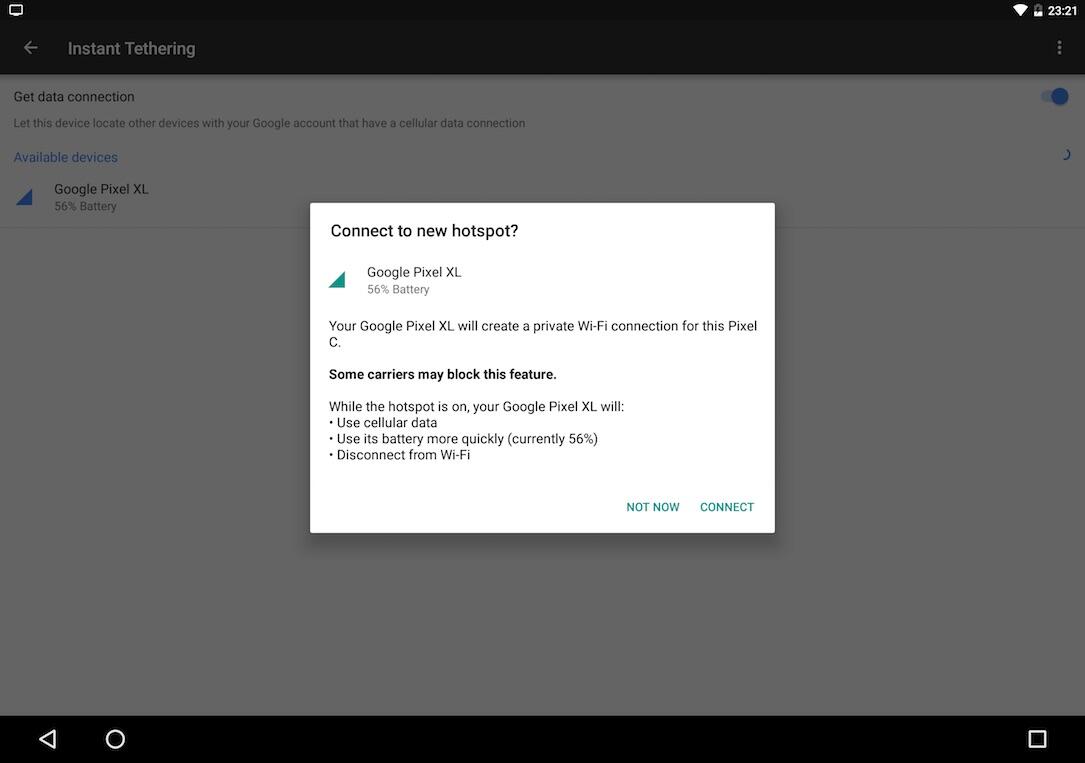Click the Instant Tethering page title

tap(131, 48)
